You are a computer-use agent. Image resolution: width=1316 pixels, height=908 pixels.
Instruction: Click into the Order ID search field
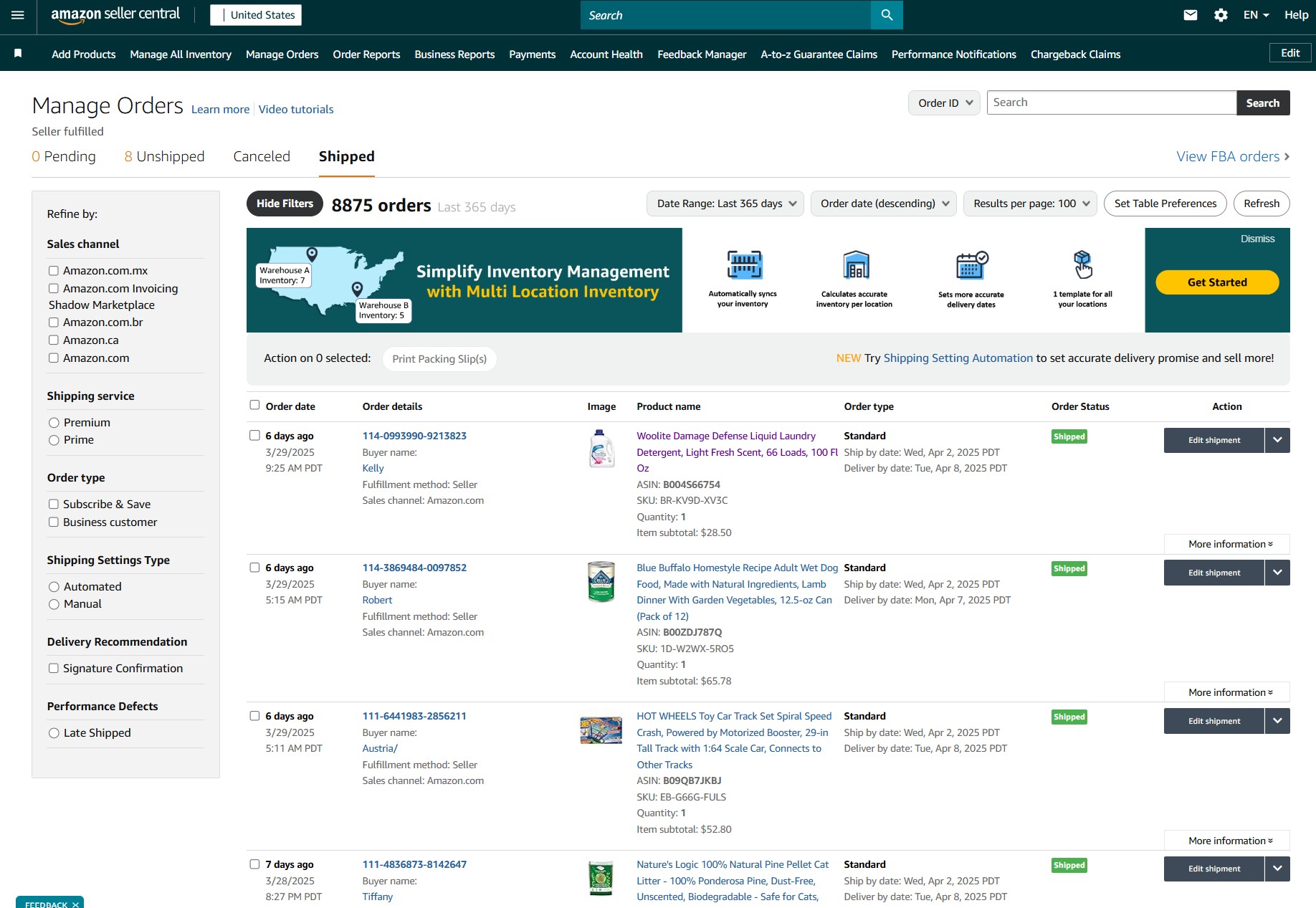1112,102
